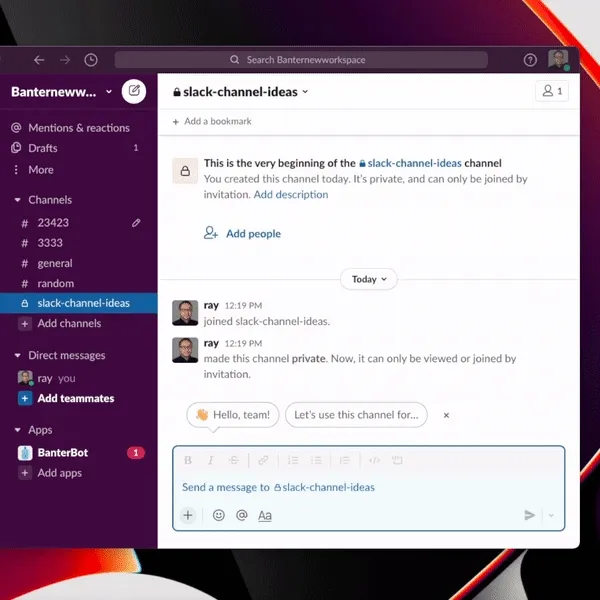The height and width of the screenshot is (600, 600).
Task: Insert a link with the link icon
Action: [263, 460]
